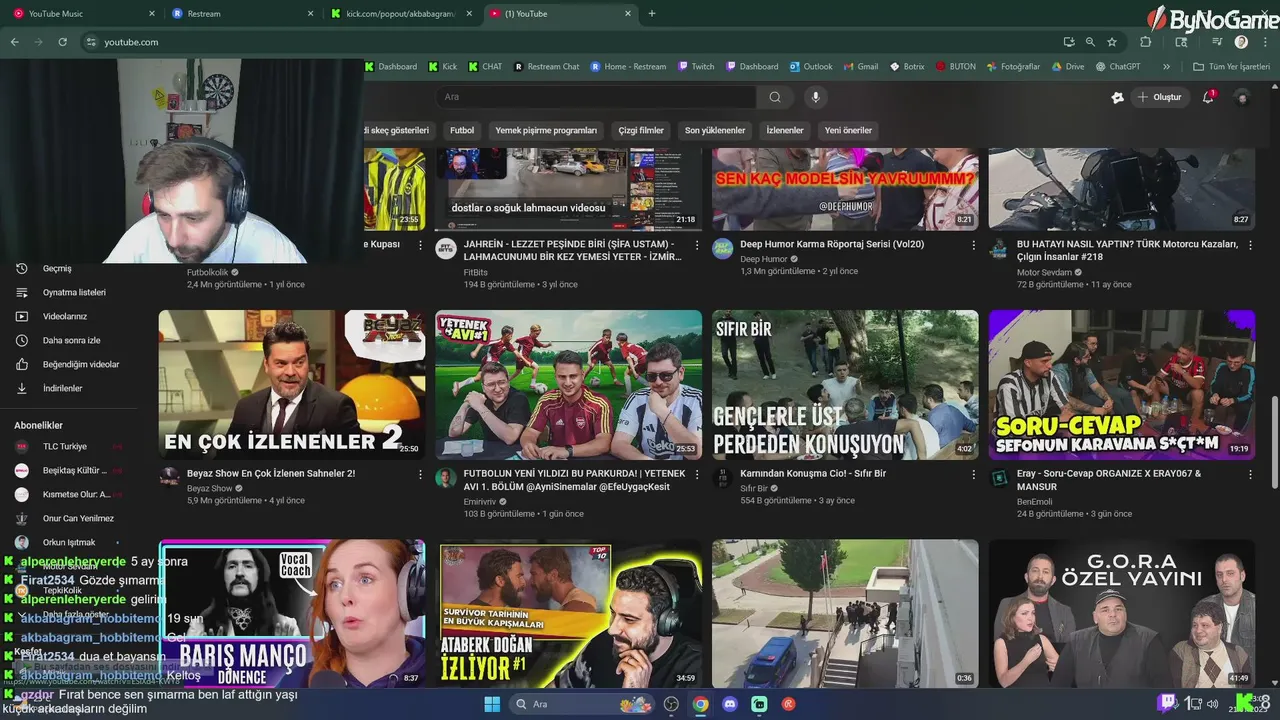Open options for Futbolun Yeni Yıldızı video
Image resolution: width=1280 pixels, height=720 pixels.
(697, 475)
